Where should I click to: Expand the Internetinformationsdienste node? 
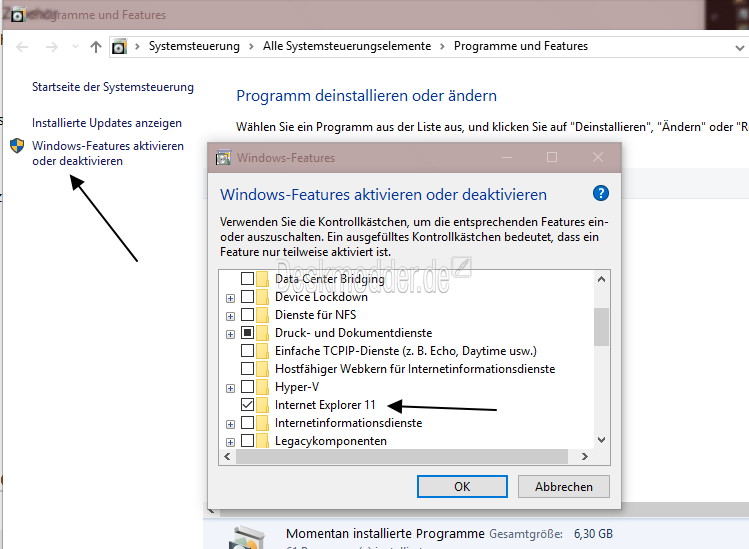230,424
